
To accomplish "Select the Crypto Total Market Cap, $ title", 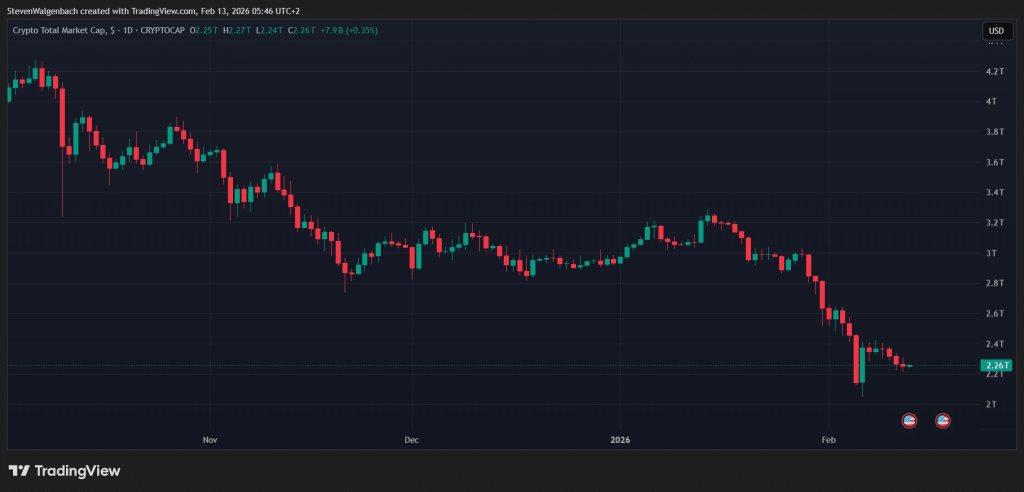I will [x=64, y=31].
